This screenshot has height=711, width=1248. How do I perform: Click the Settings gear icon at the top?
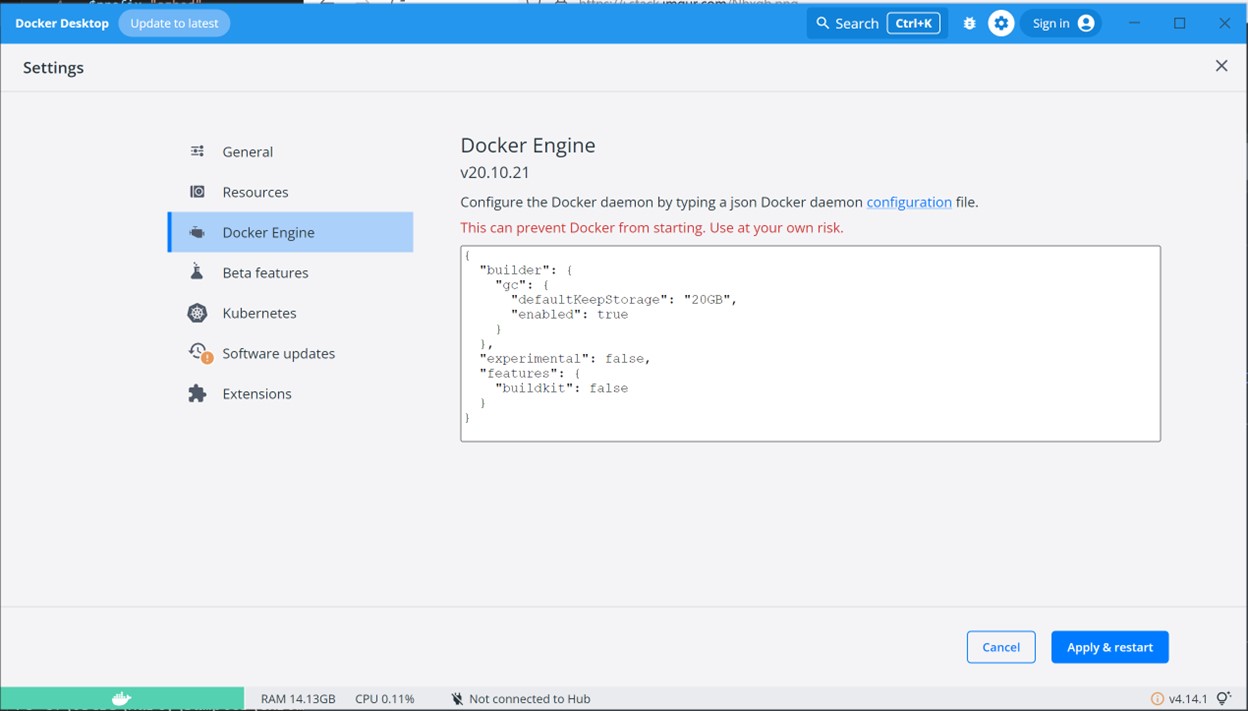coord(1001,22)
